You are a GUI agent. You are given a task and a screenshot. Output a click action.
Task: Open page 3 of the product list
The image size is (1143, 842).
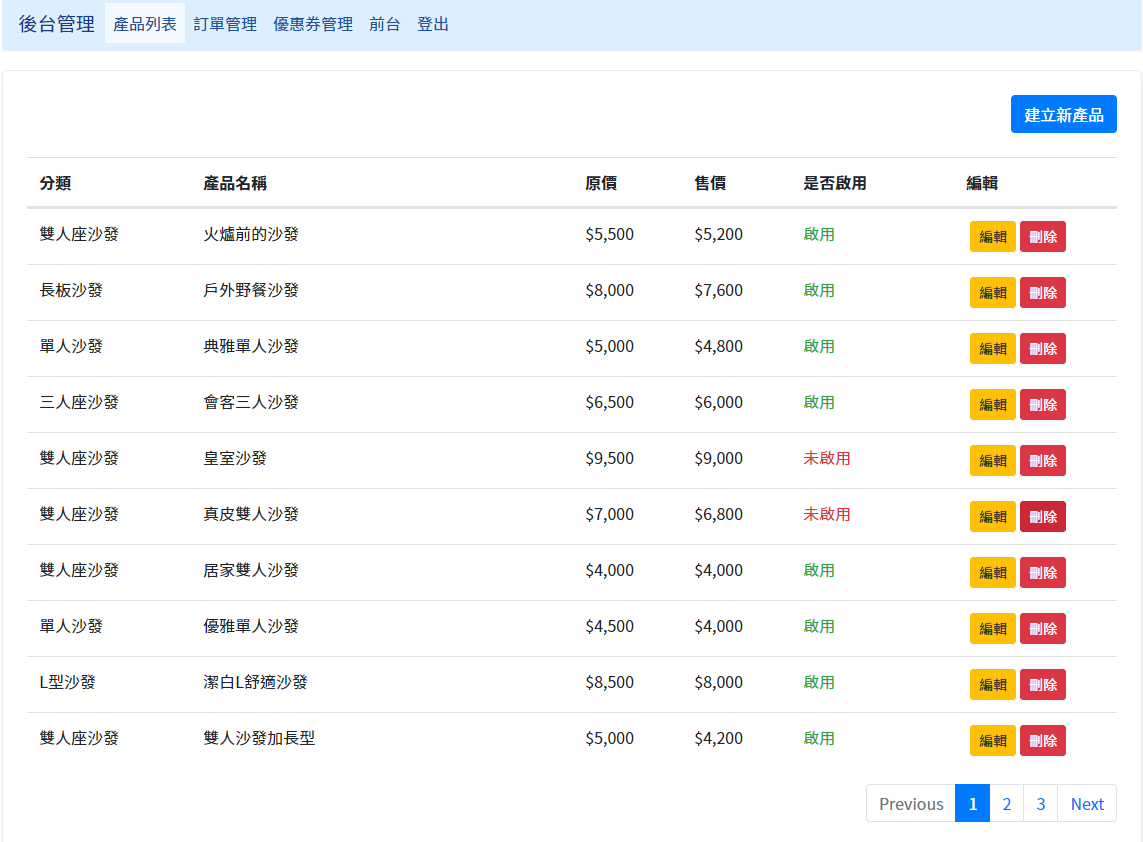tap(1040, 803)
